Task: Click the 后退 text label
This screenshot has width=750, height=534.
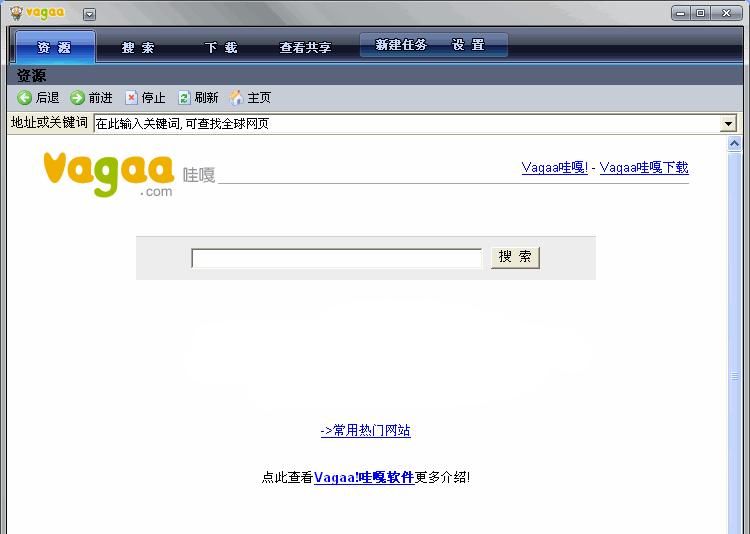Action: [x=47, y=98]
